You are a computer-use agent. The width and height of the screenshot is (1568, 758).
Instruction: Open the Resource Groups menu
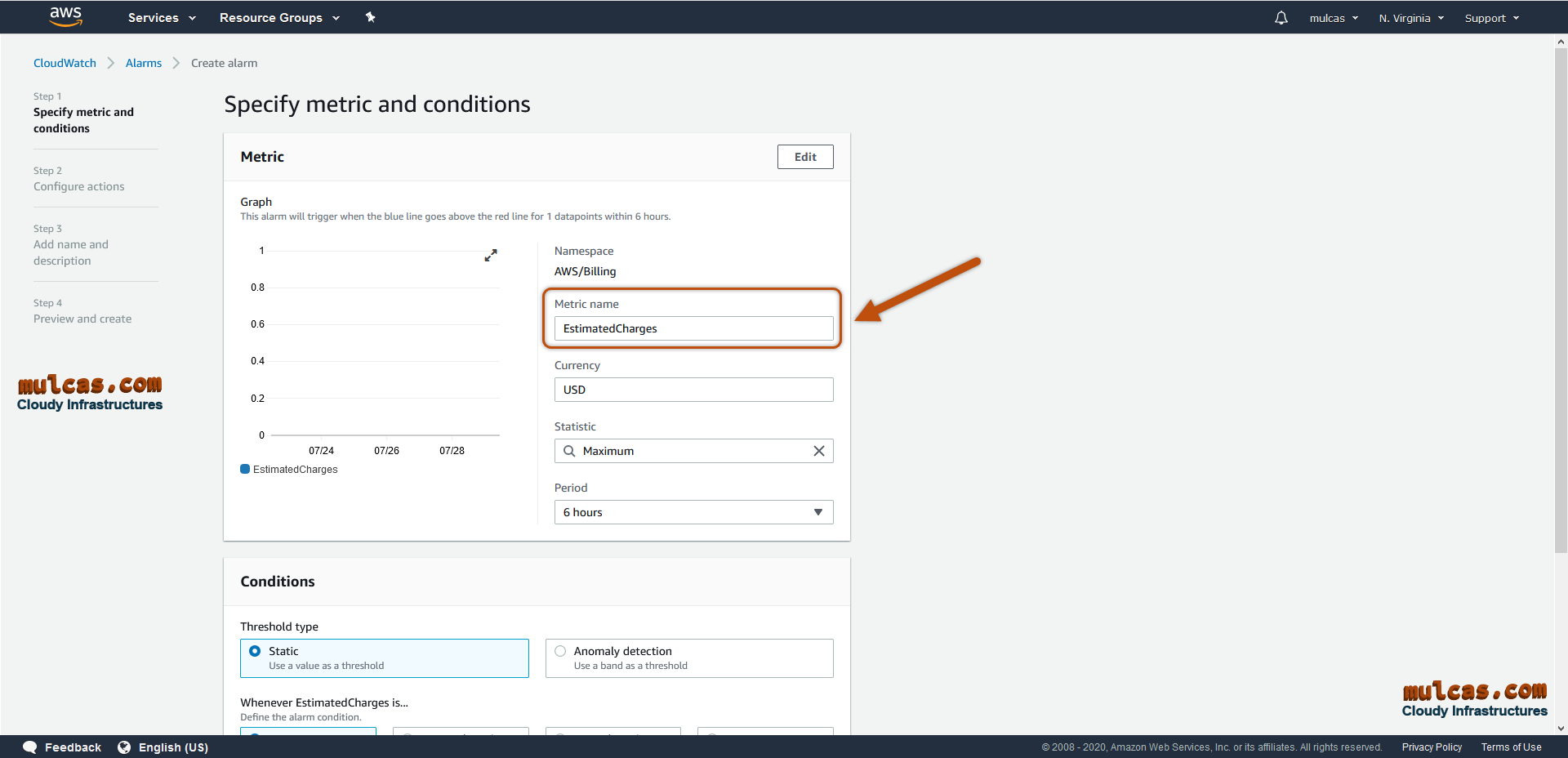click(x=278, y=17)
